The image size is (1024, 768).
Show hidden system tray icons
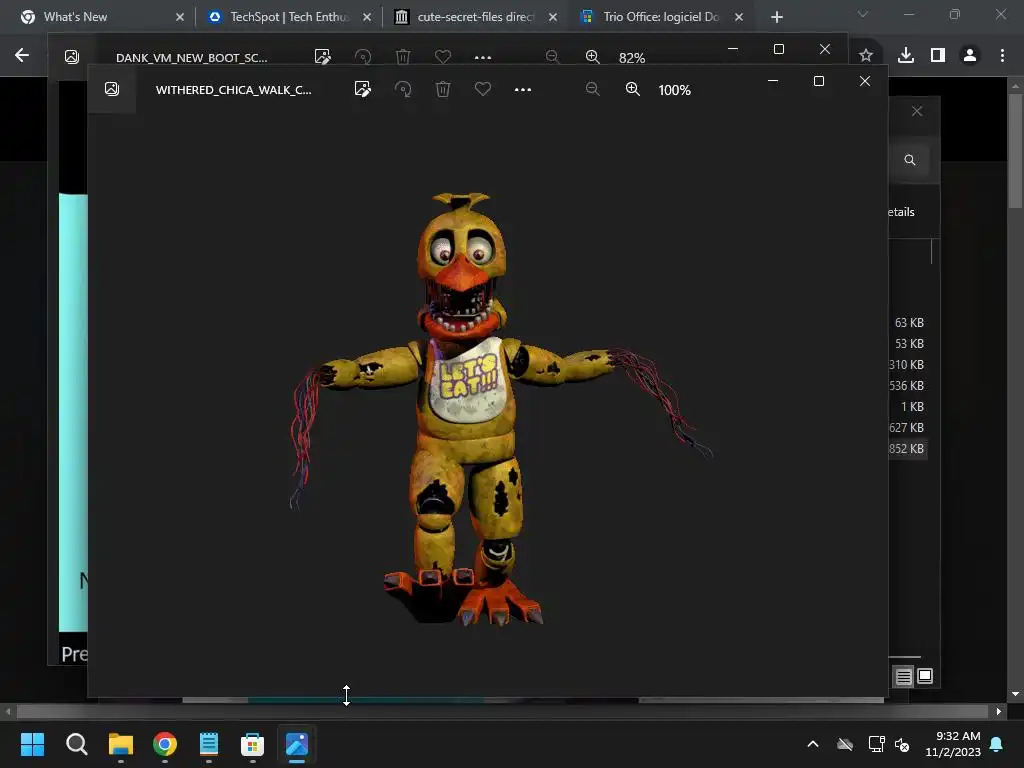point(813,744)
